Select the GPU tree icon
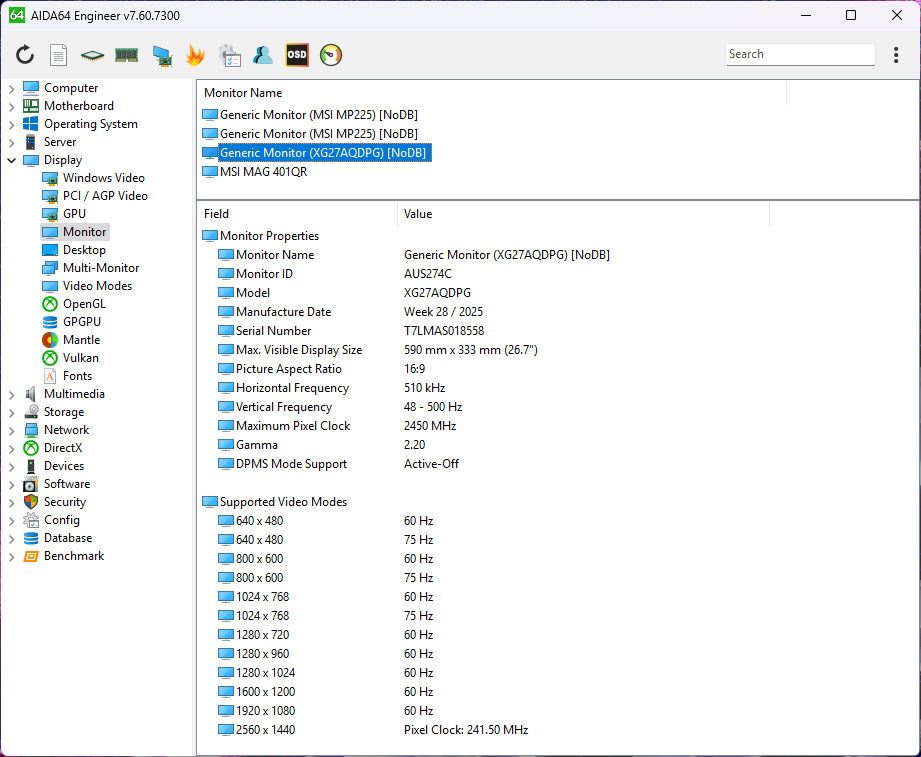Viewport: 921px width, 757px height. 50,214
